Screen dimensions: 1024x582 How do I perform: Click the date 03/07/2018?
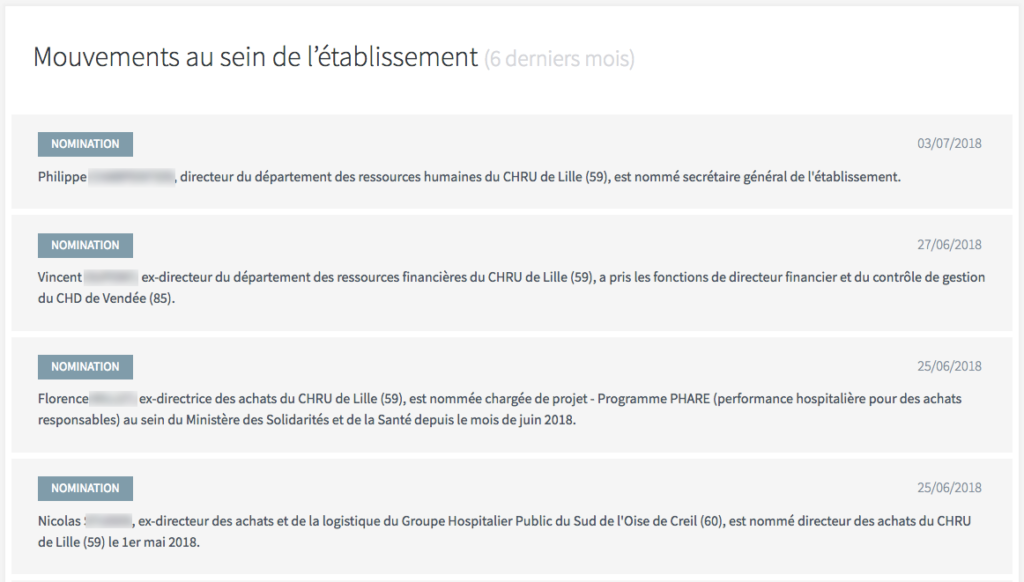(949, 144)
